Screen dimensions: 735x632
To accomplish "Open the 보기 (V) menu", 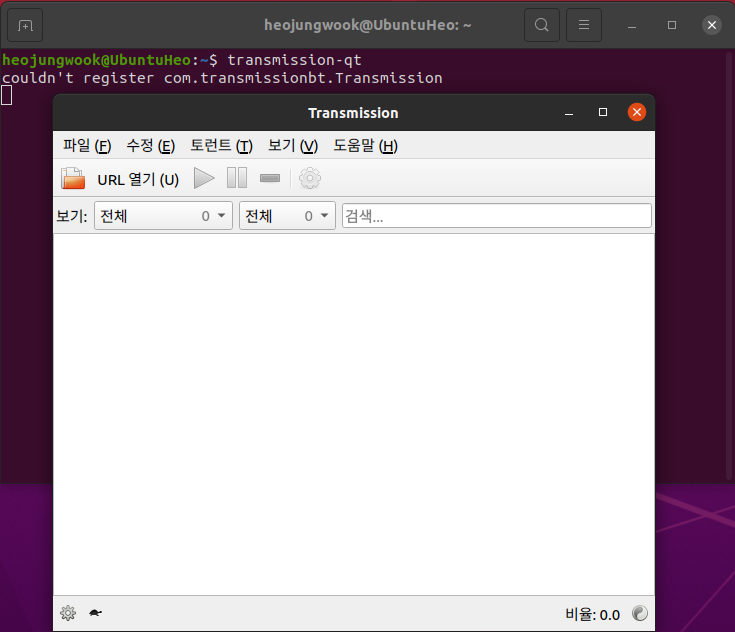I will pyautogui.click(x=292, y=146).
